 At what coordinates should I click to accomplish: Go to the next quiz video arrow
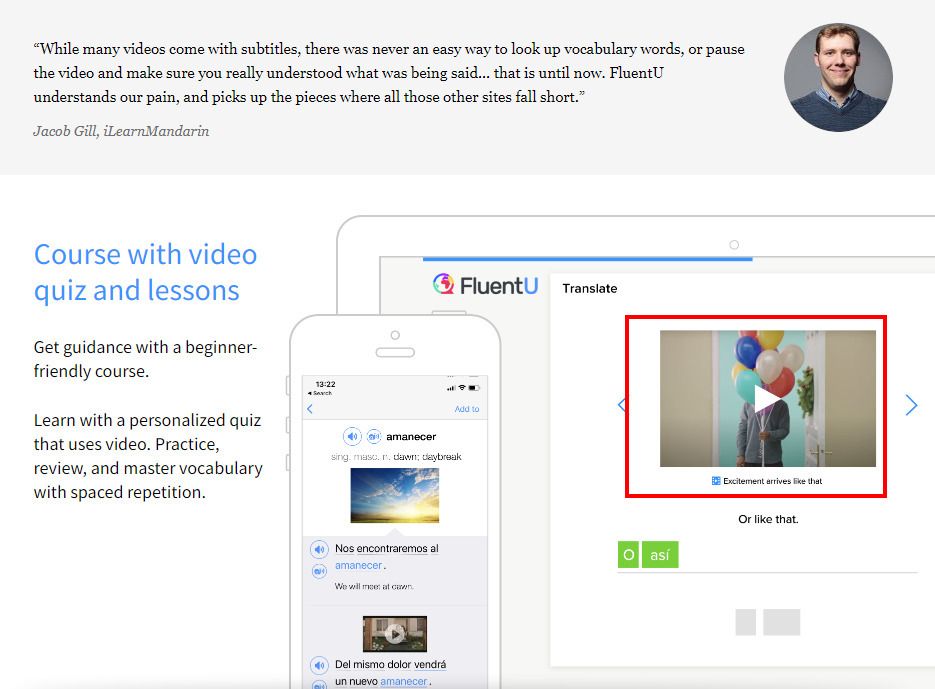911,405
